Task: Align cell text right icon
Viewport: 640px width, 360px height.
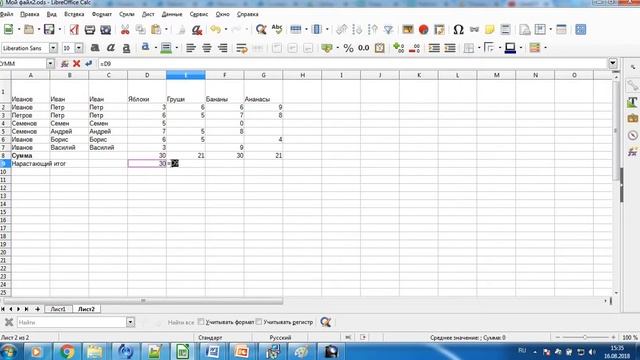Action: (x=222, y=48)
